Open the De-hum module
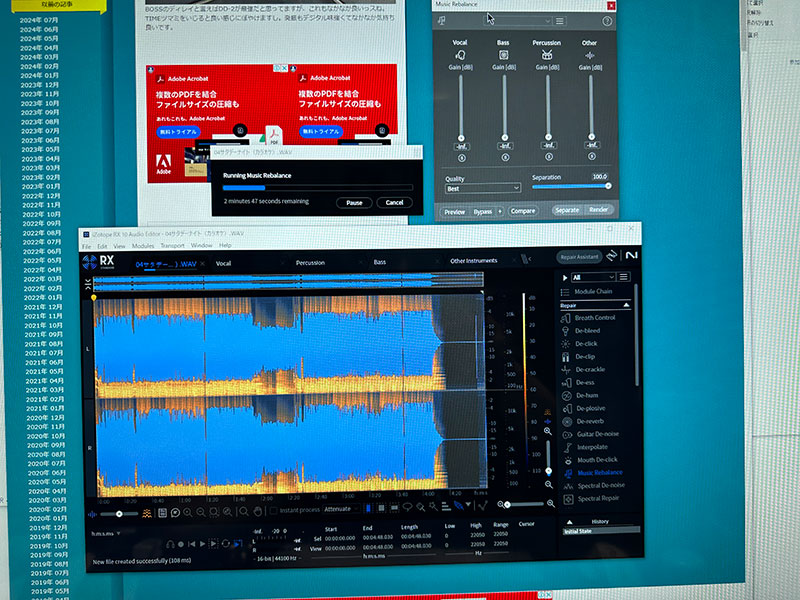This screenshot has width=800, height=600. pos(581,395)
